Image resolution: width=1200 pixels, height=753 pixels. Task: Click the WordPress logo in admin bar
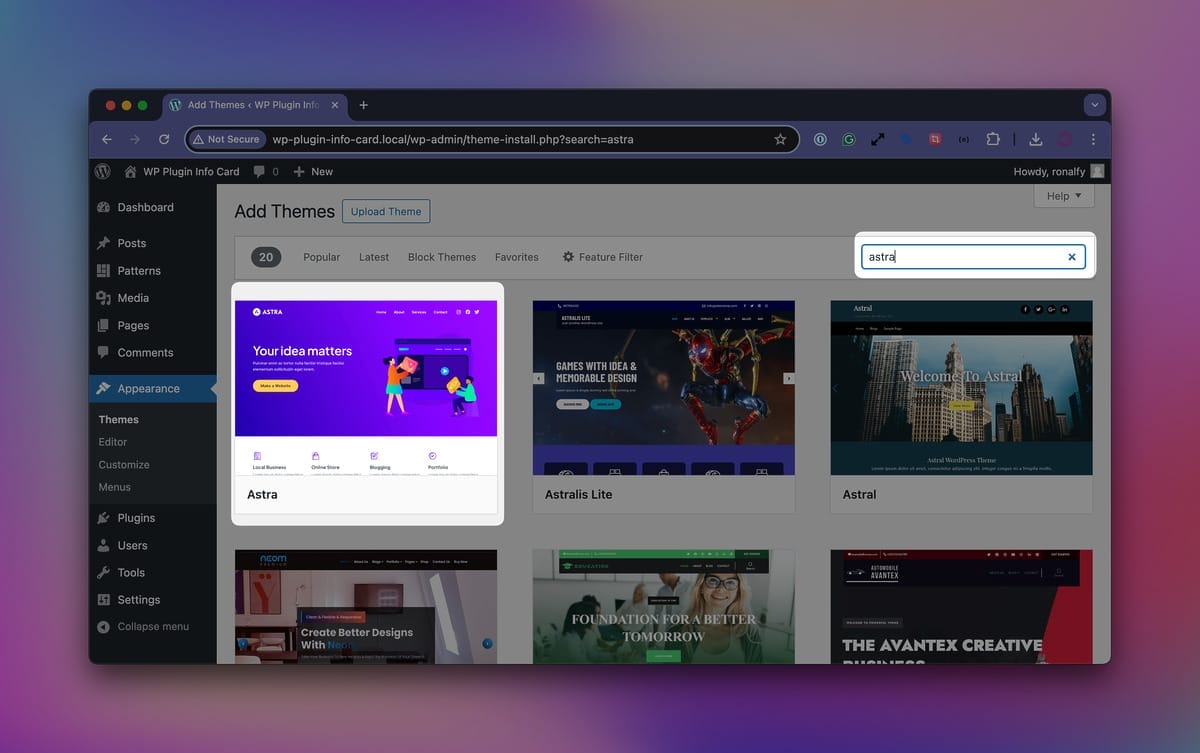[102, 171]
